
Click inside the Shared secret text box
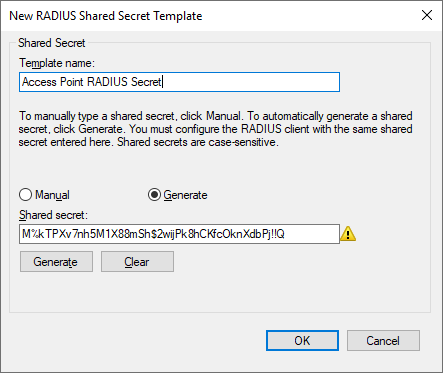click(179, 234)
